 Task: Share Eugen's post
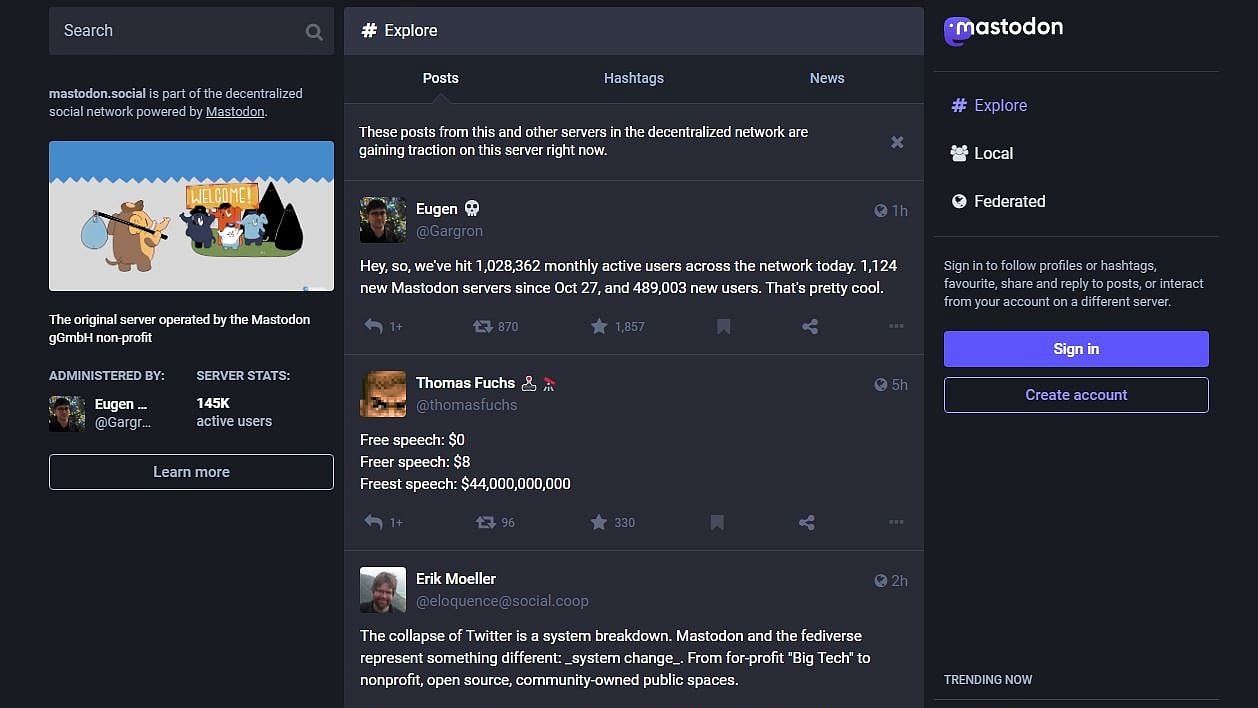(810, 326)
